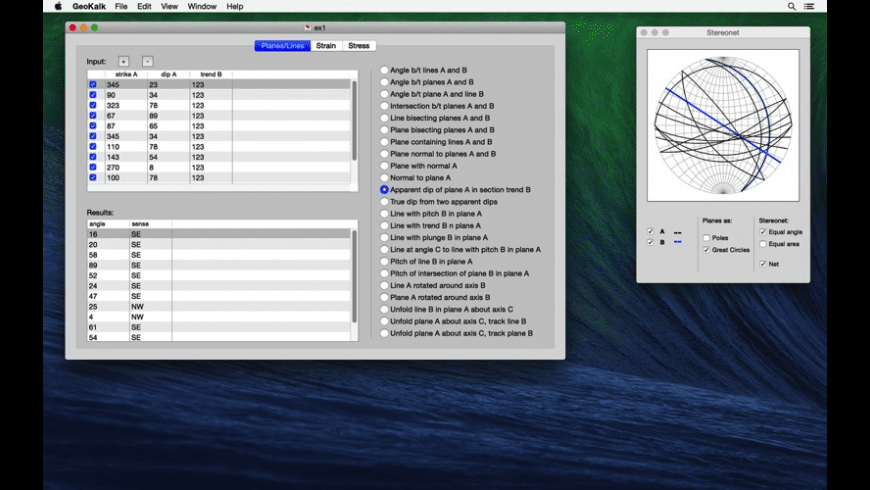Click the blue line swatch for B
The width and height of the screenshot is (870, 490).
coord(677,242)
